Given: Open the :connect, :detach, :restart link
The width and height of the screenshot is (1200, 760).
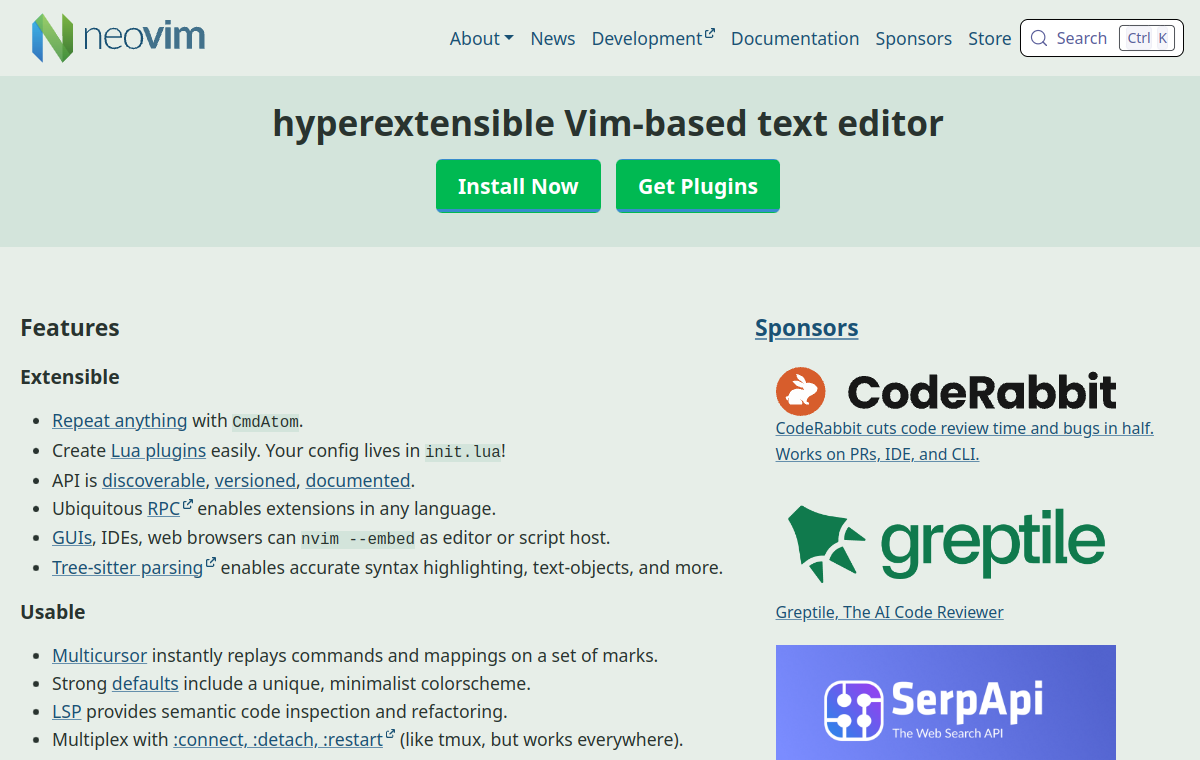Looking at the screenshot, I should coord(284,740).
